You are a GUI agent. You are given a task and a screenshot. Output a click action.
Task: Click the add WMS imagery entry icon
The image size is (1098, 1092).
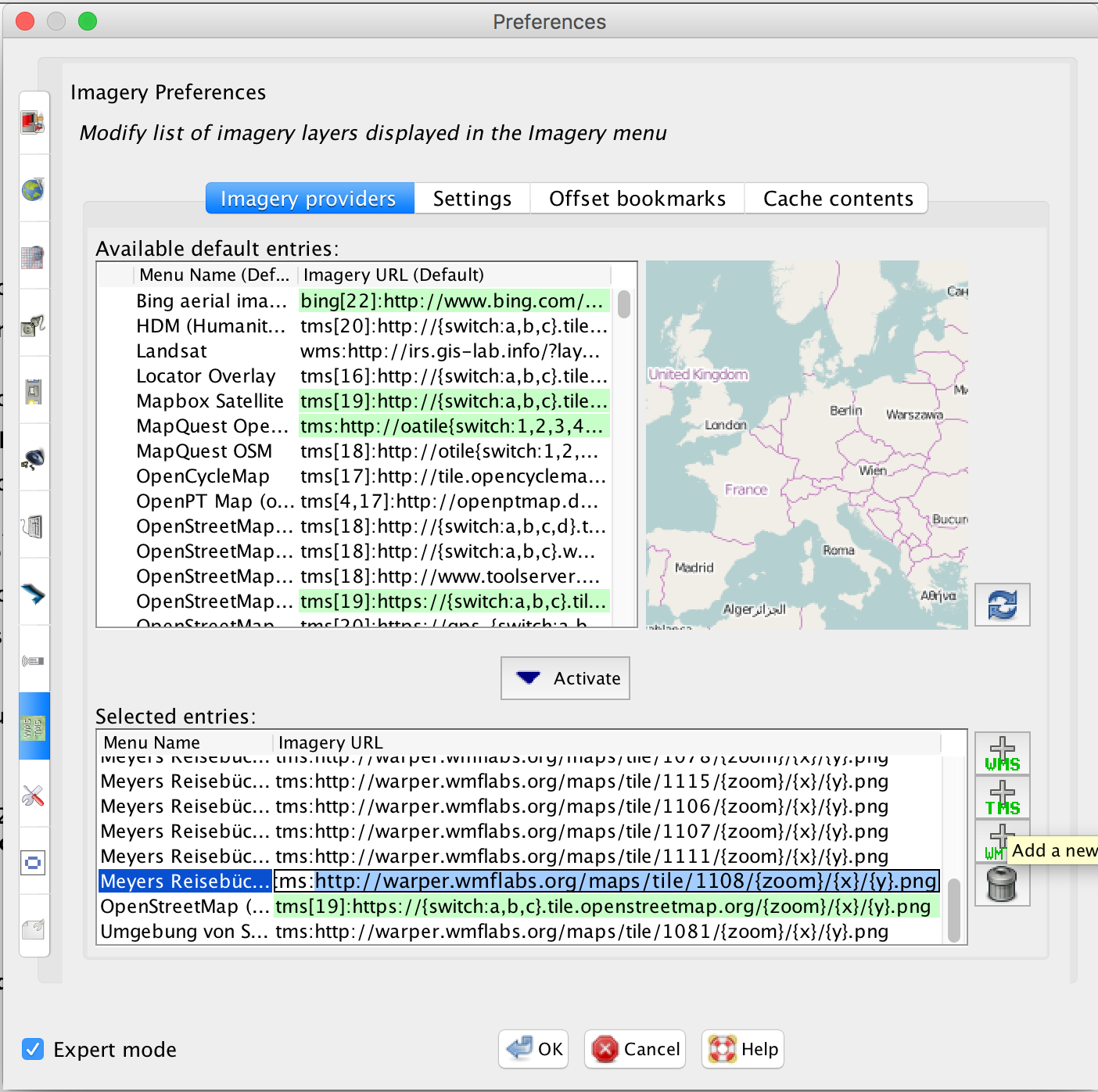pyautogui.click(x=1002, y=754)
